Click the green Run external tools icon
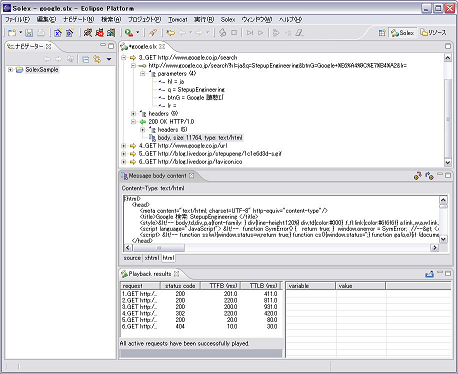 pos(129,33)
